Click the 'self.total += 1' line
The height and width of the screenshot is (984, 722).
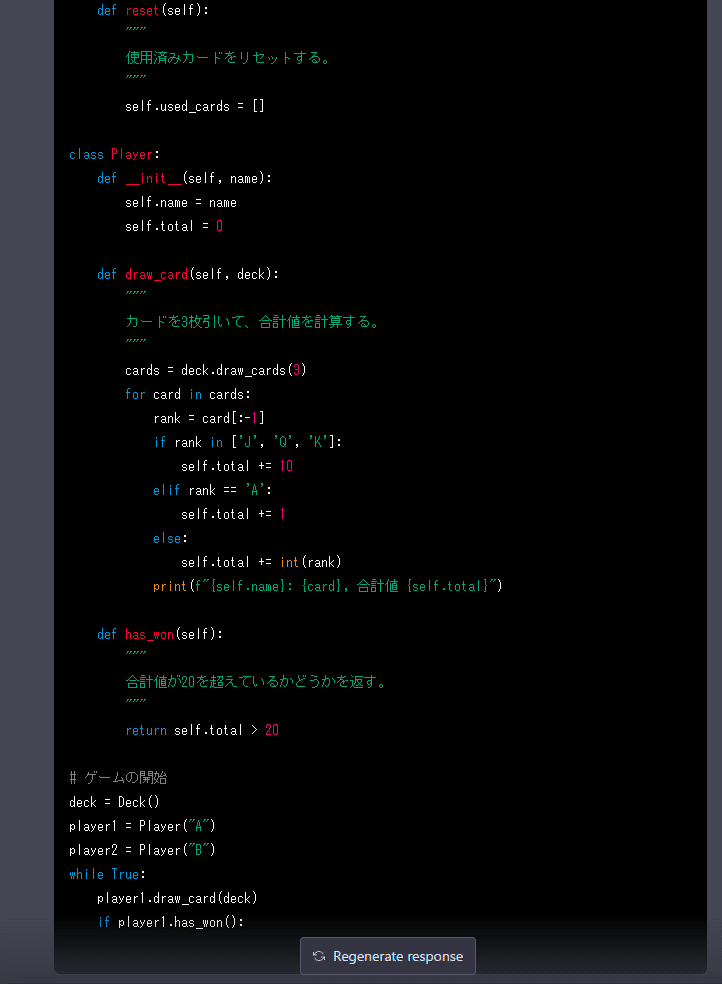(233, 514)
